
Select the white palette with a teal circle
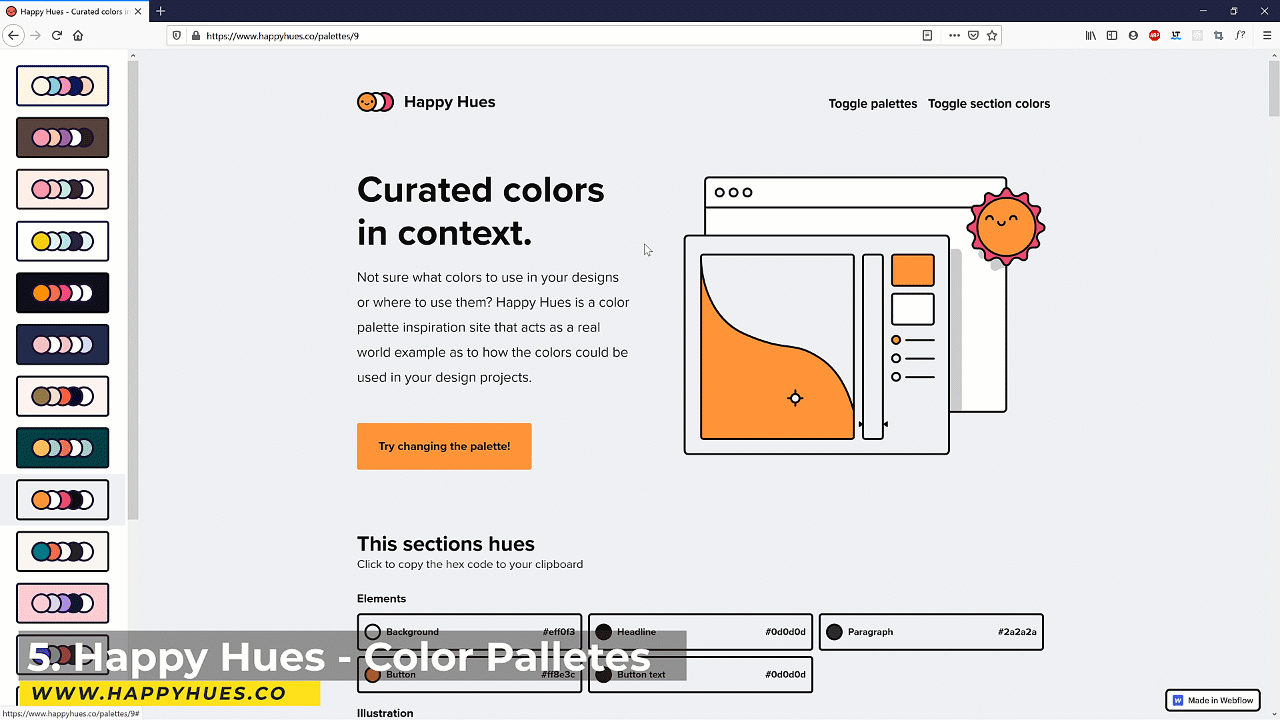coord(62,552)
